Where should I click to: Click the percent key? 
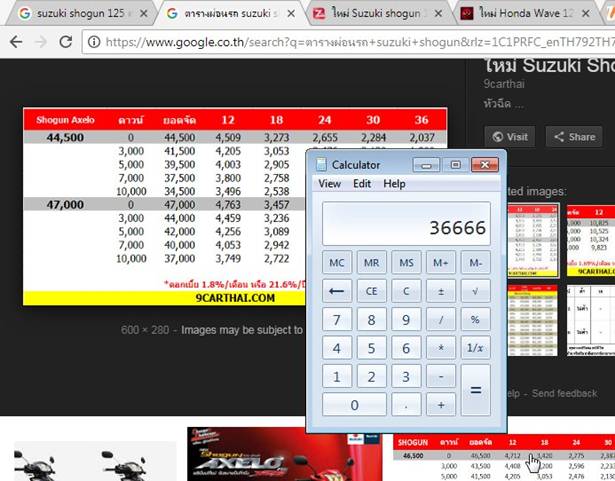coord(475,319)
